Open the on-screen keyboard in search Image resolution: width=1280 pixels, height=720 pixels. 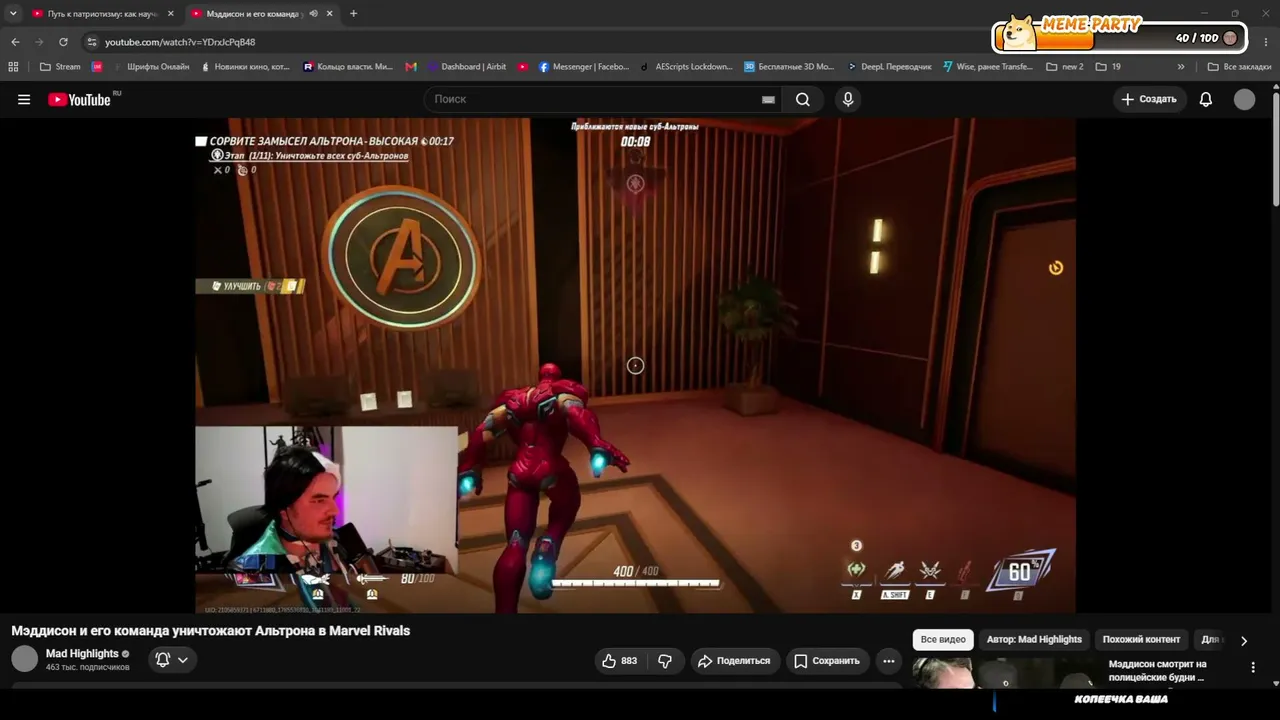pos(768,99)
